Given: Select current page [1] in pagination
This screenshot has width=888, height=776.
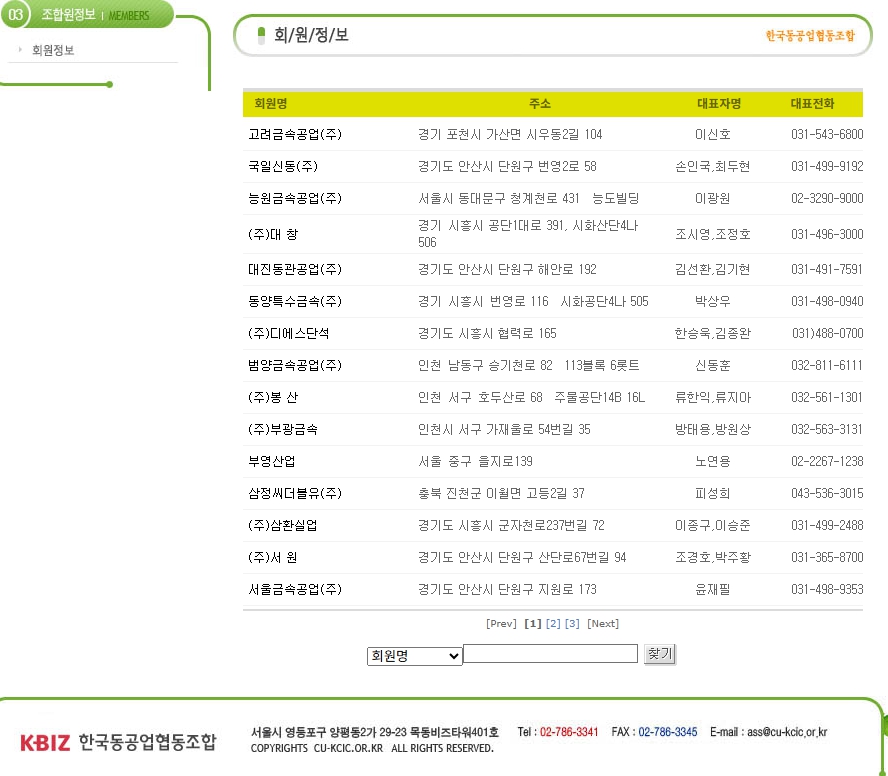Looking at the screenshot, I should [532, 624].
